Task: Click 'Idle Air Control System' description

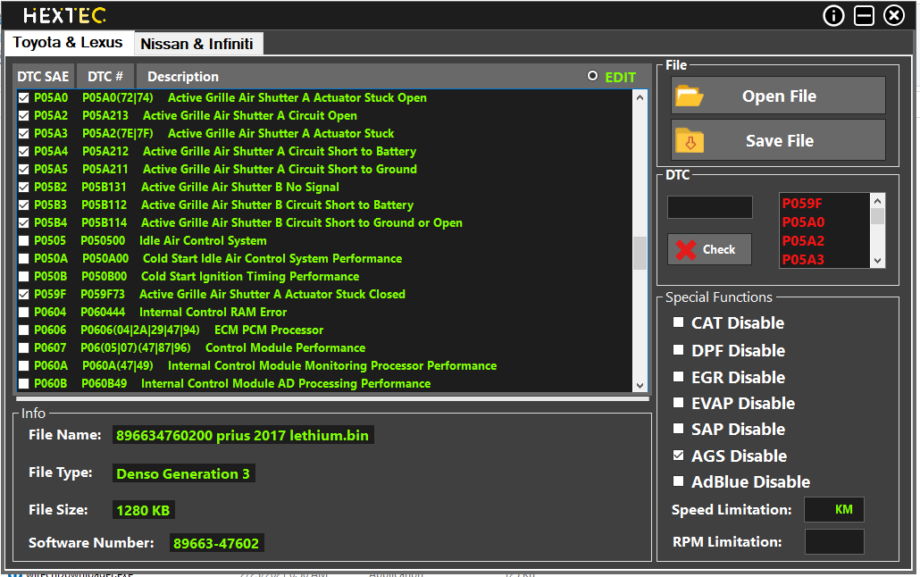Action: [203, 241]
